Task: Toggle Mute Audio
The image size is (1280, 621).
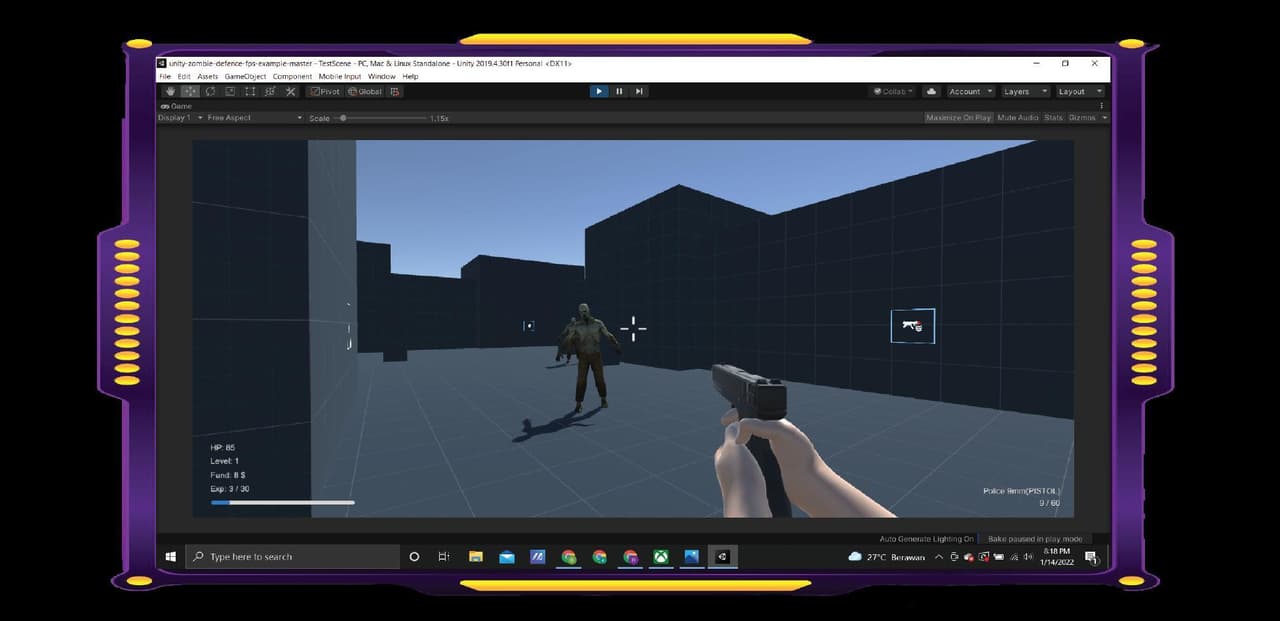Action: (x=1018, y=118)
